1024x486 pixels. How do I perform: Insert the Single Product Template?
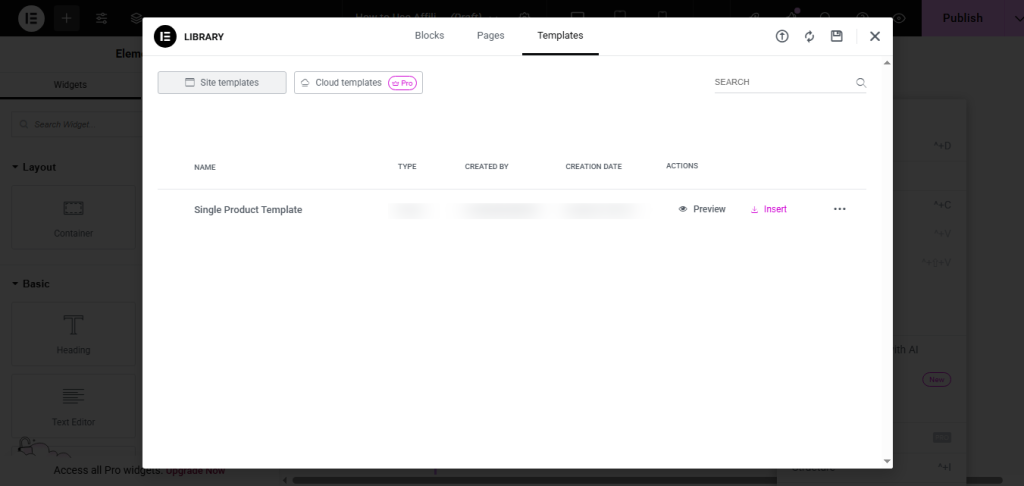(x=768, y=209)
